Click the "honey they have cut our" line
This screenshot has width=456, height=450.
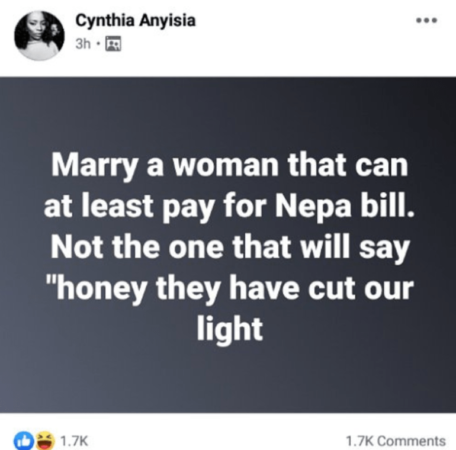230,288
